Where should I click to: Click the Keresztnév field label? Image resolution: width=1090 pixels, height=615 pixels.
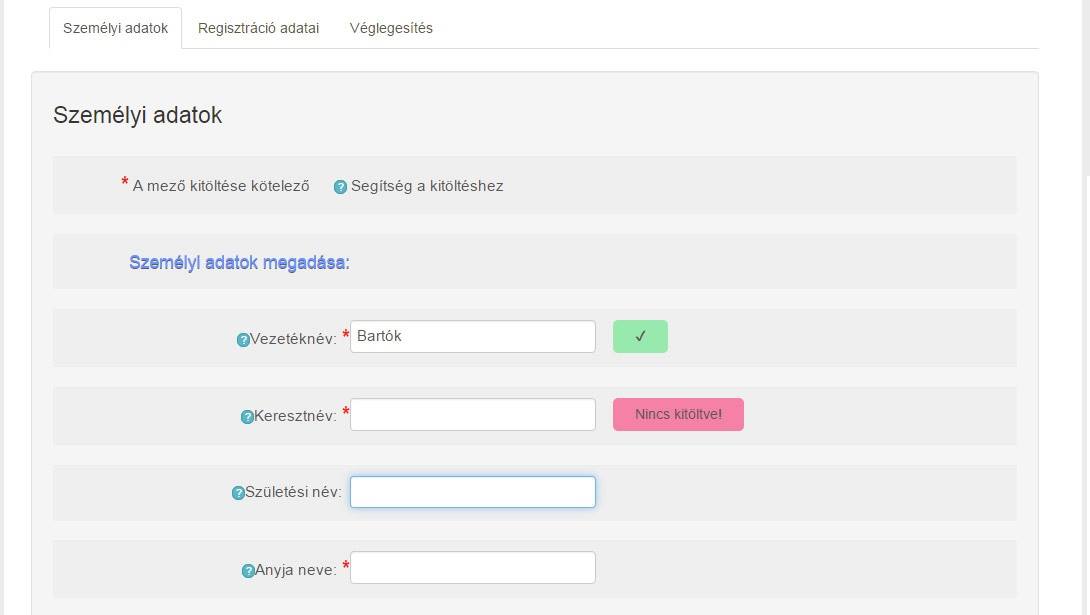point(296,416)
